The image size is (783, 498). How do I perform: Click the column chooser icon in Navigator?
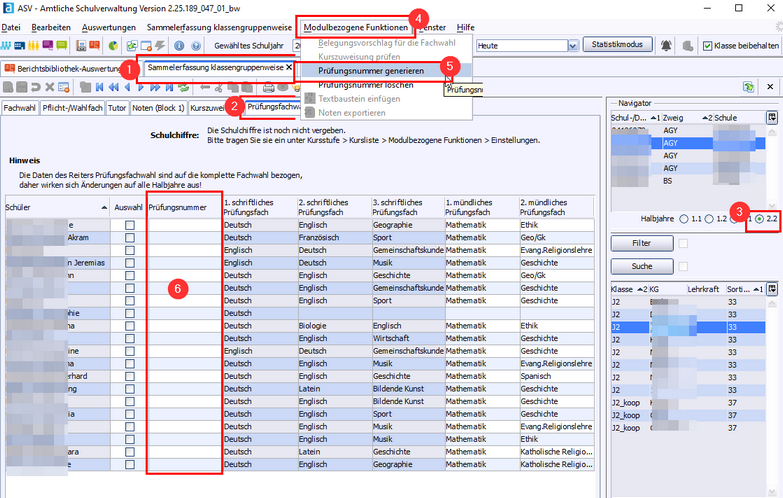(x=772, y=118)
